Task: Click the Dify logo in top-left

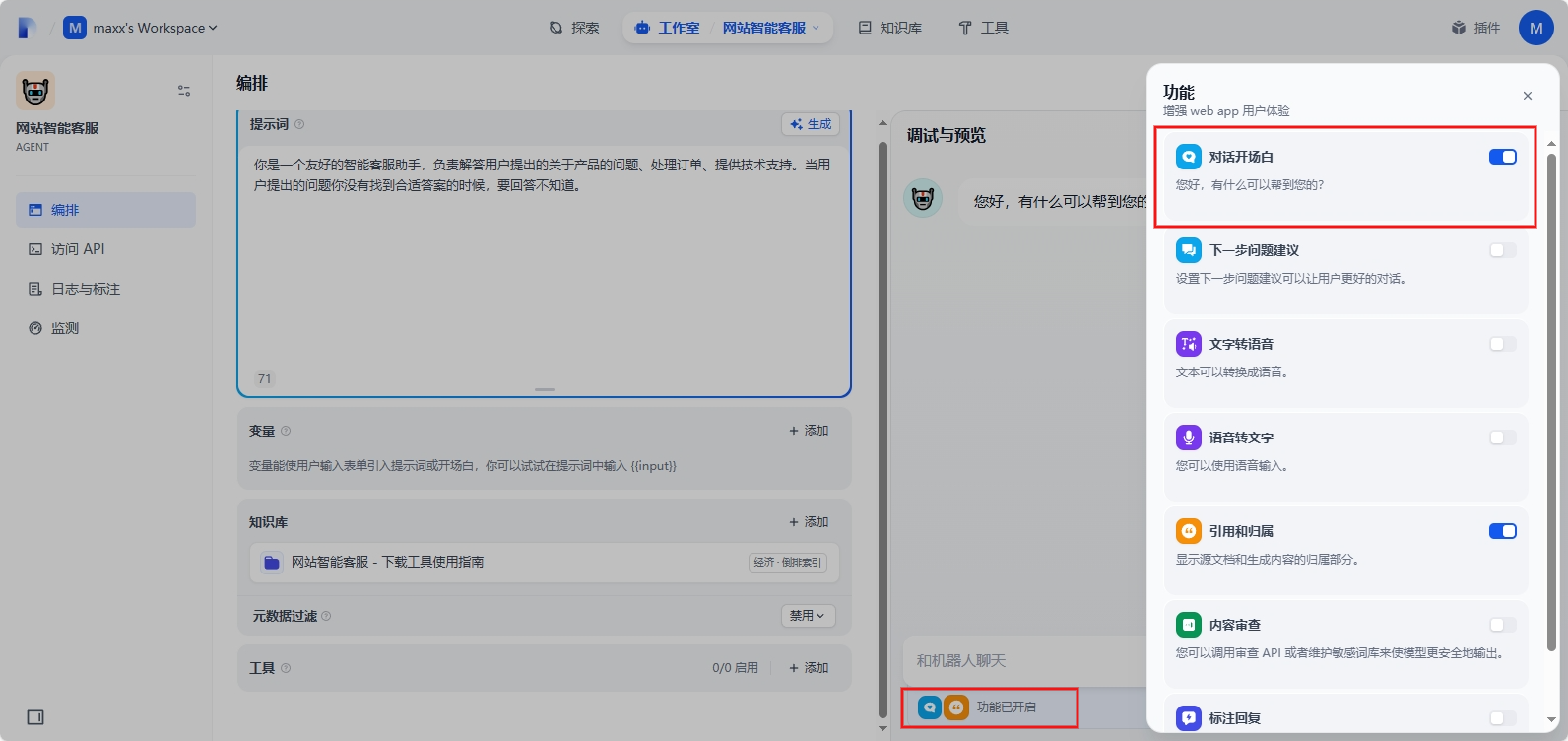Action: [27, 28]
